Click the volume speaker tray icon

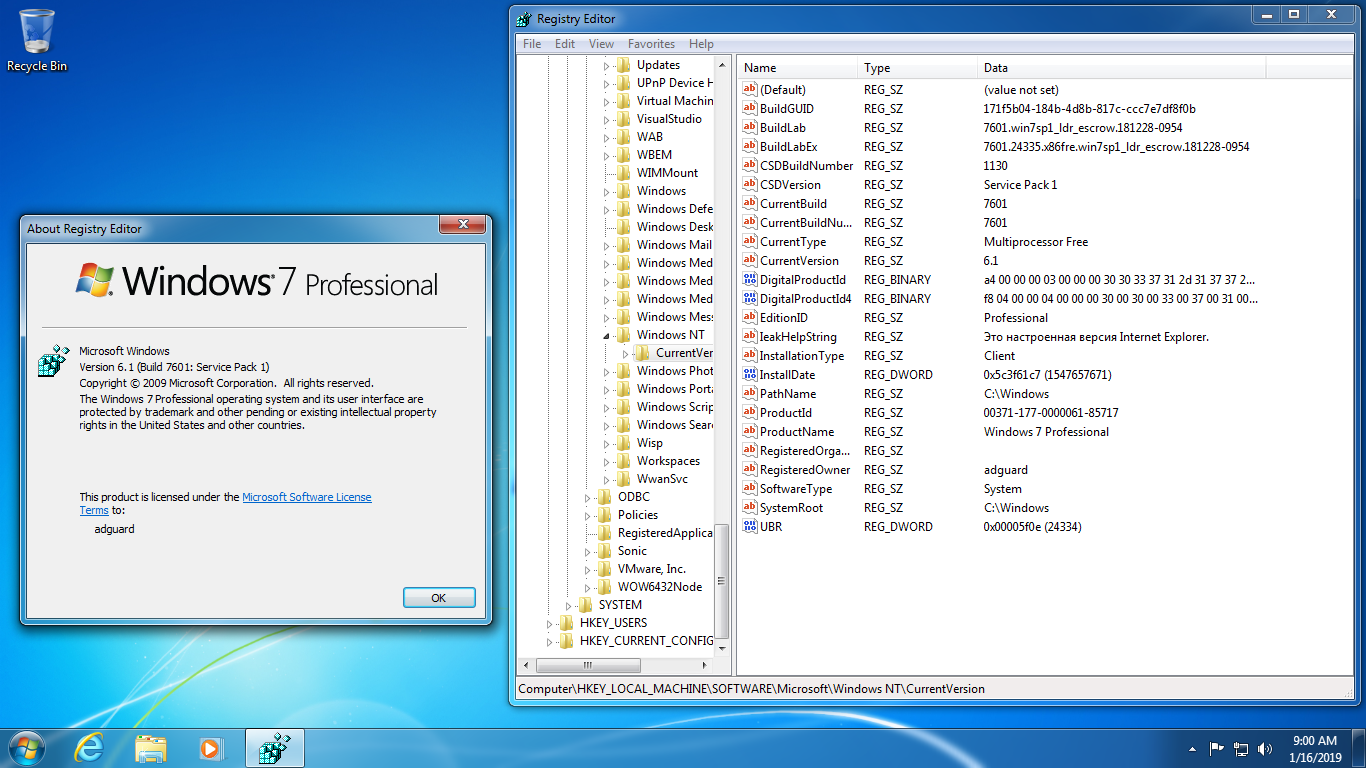tap(1264, 748)
